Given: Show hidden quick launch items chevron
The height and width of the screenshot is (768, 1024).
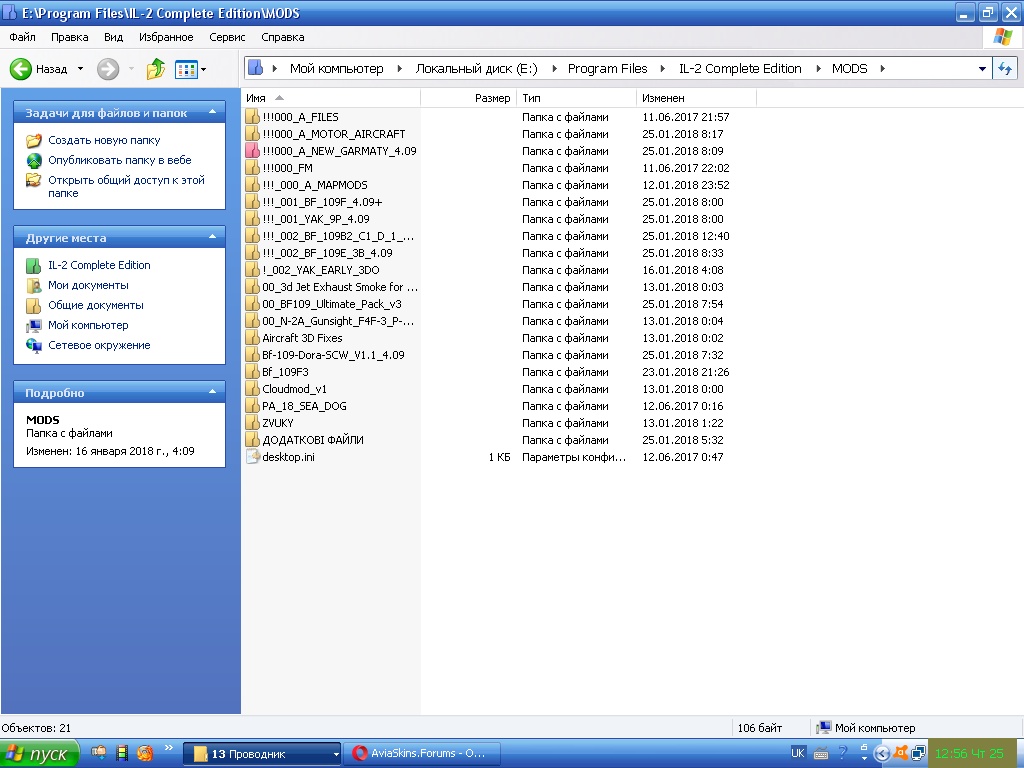Looking at the screenshot, I should 168,748.
